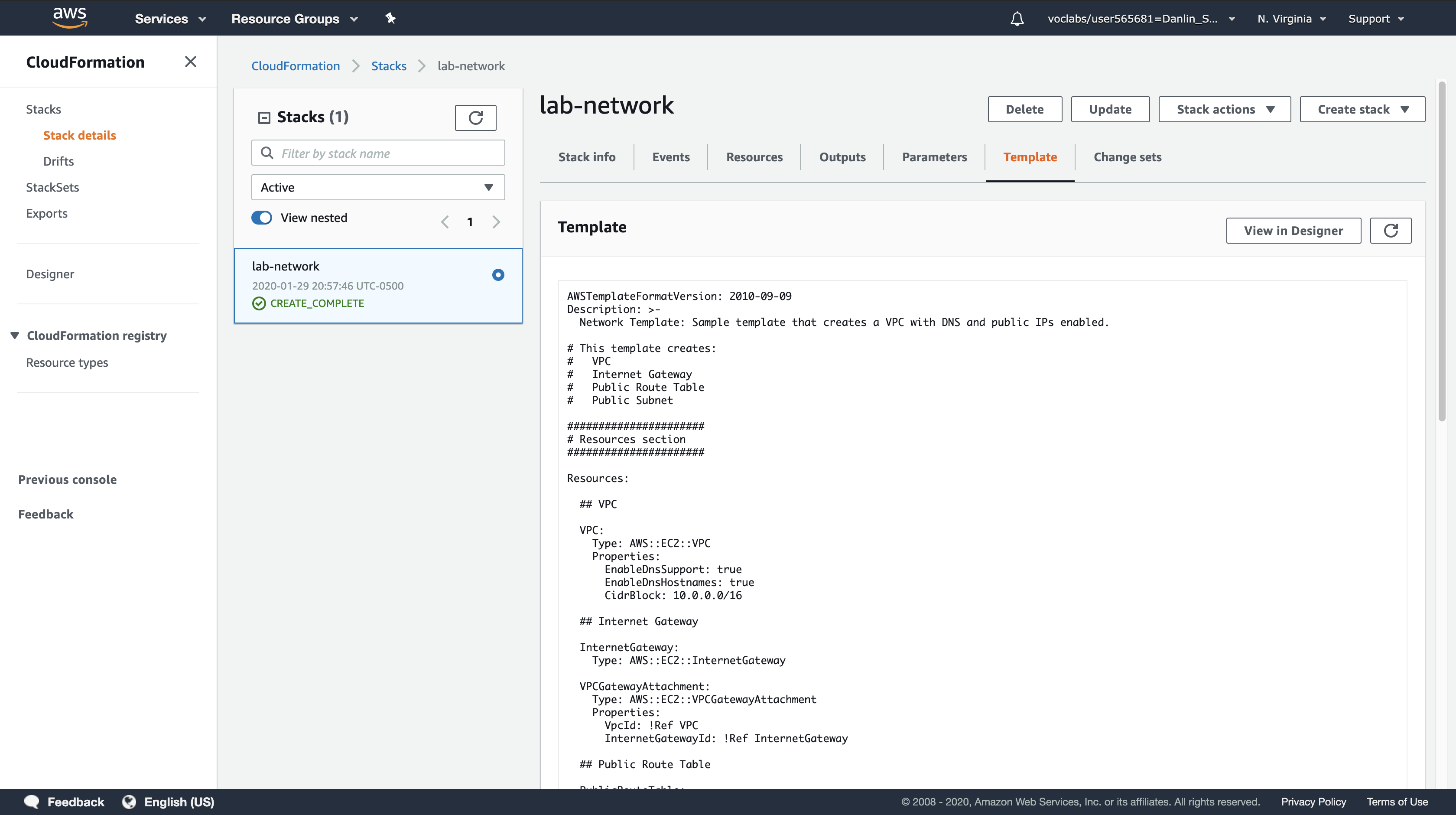Click the pin shortcut icon in top bar
The height and width of the screenshot is (815, 1456).
pos(390,18)
